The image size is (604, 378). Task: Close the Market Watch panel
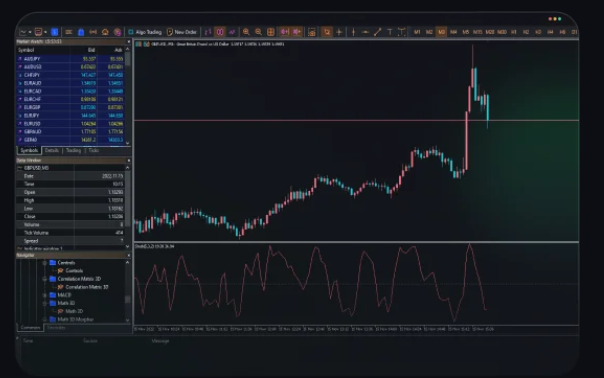[128, 42]
